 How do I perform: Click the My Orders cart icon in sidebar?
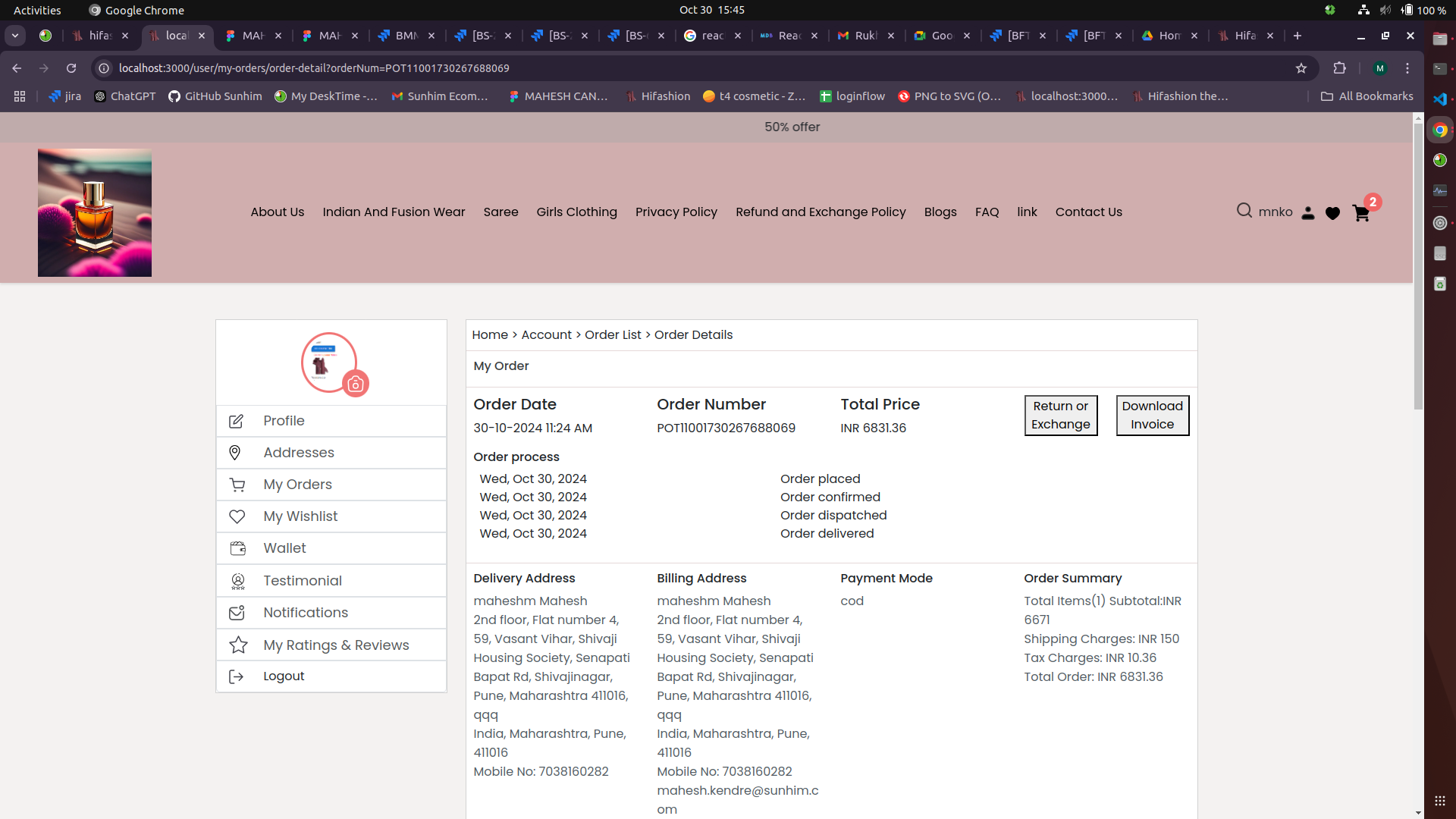tap(237, 485)
